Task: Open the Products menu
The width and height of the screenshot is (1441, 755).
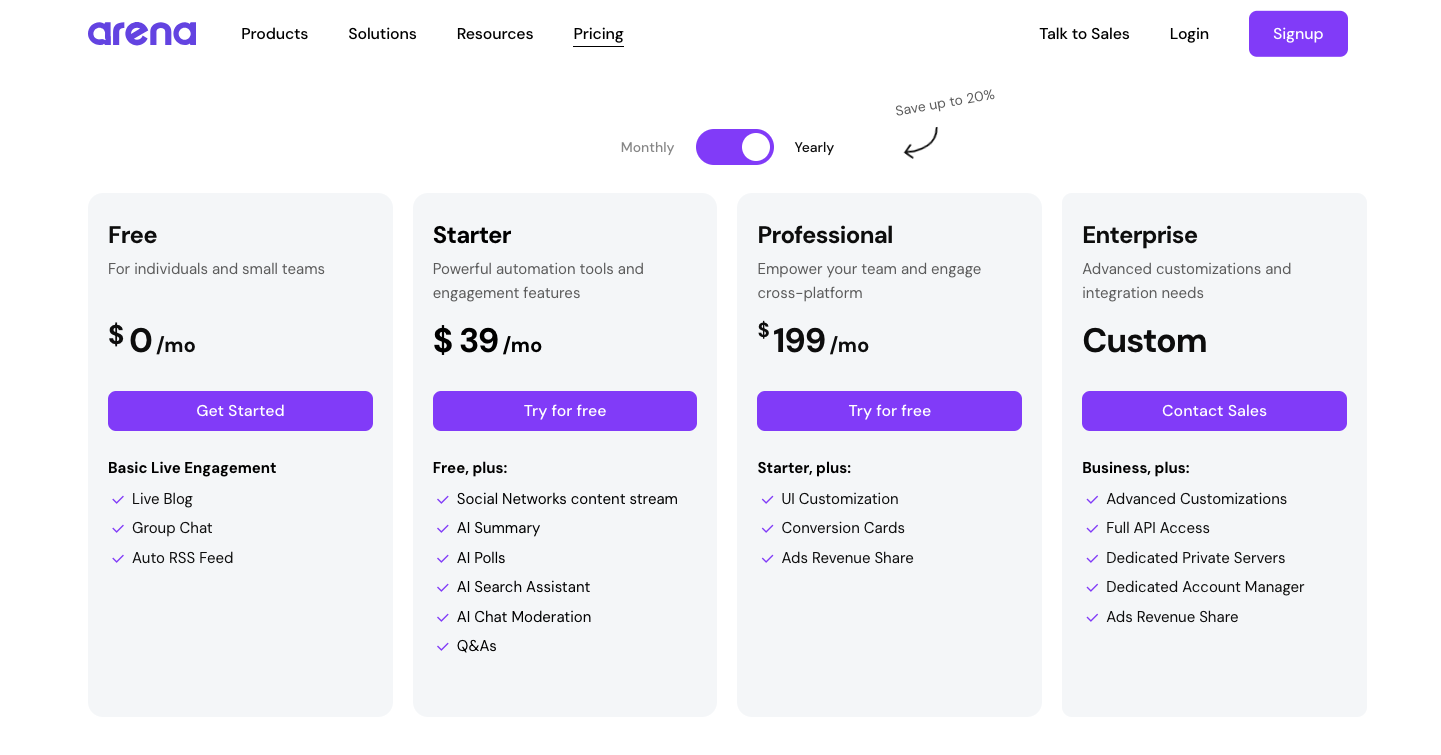Action: coord(275,34)
